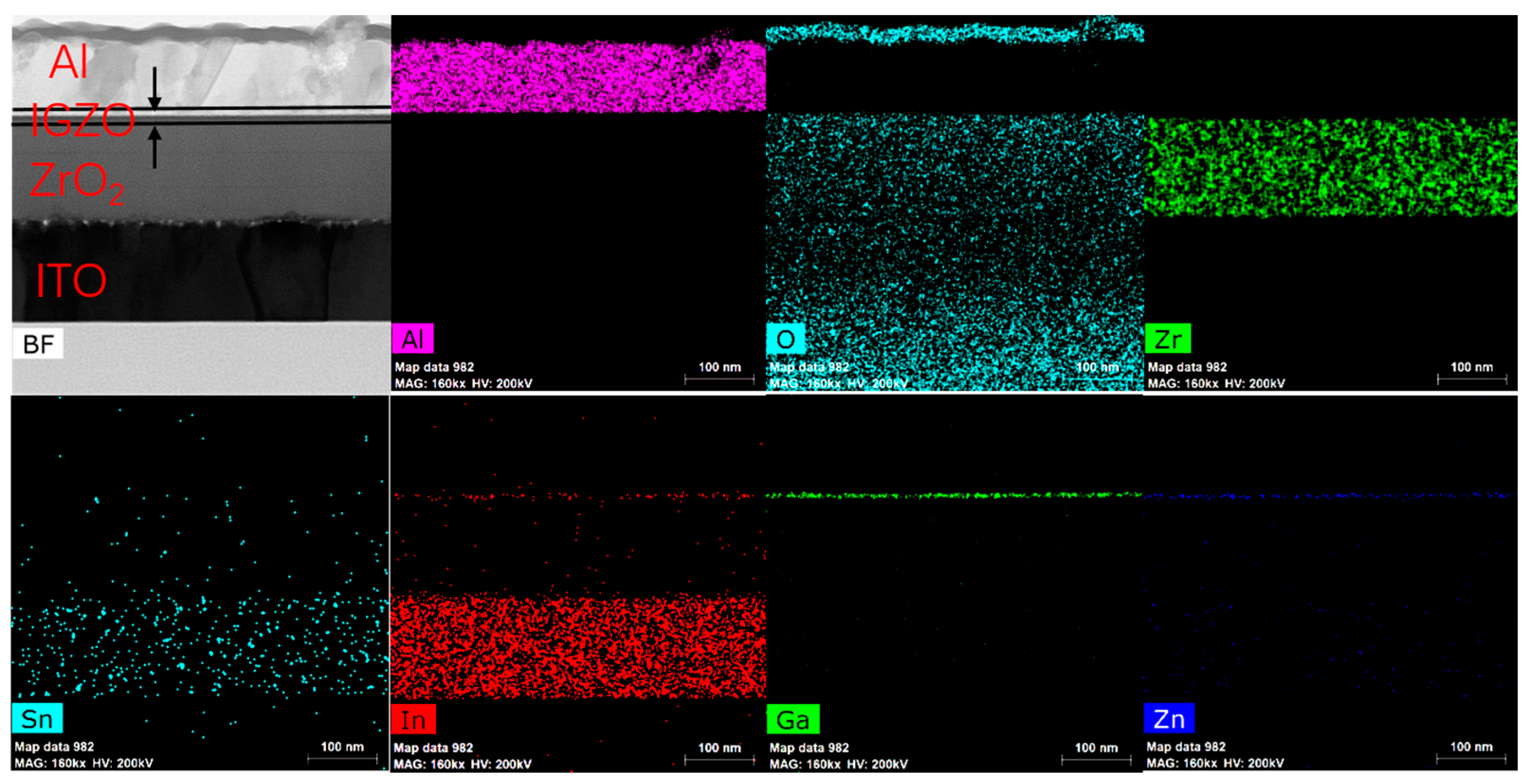Image resolution: width=1527 pixels, height=784 pixels.
Task: Click the blue Zn element label
Action: [1169, 718]
